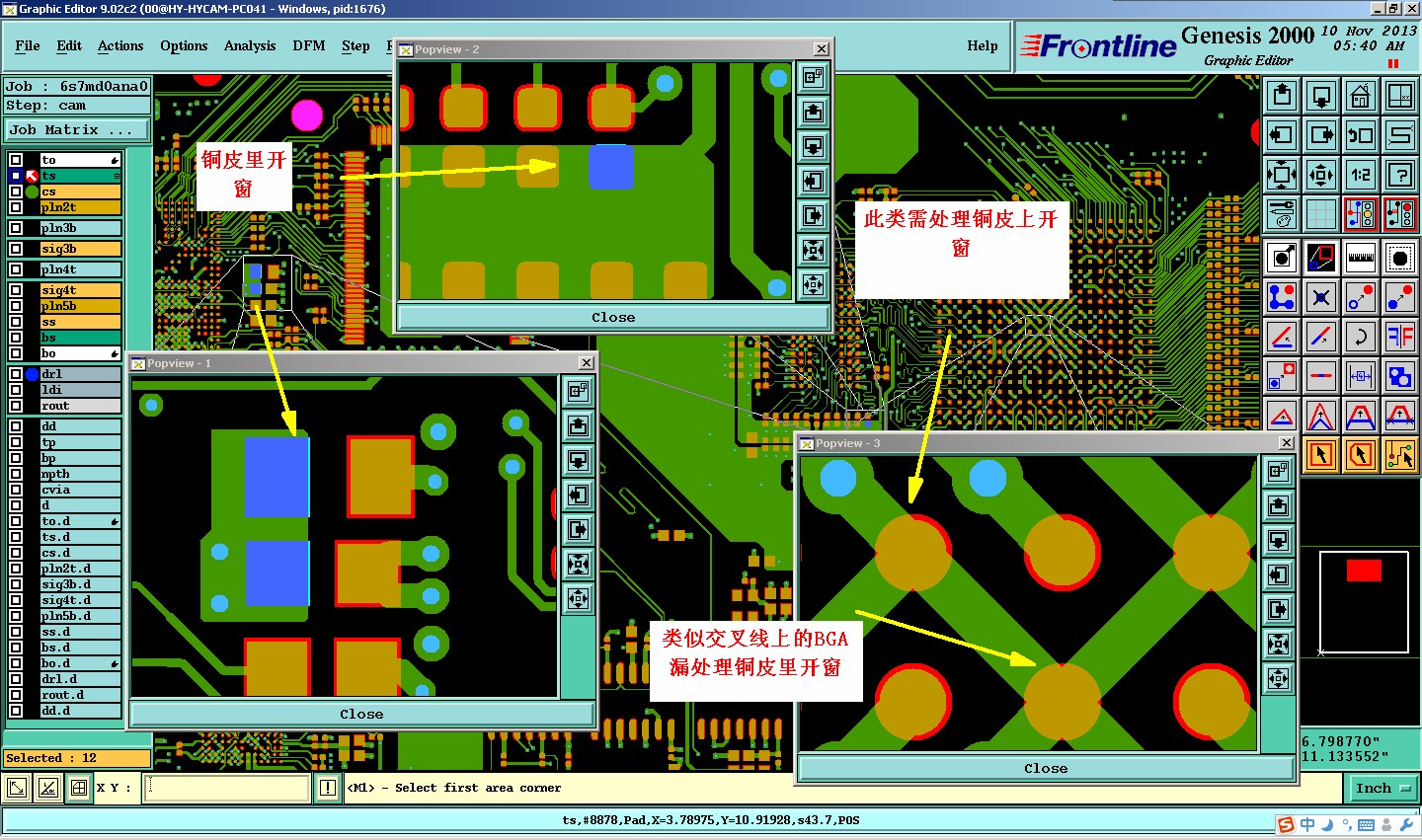
Task: Click the pan up arrow icon
Action: (1282, 96)
